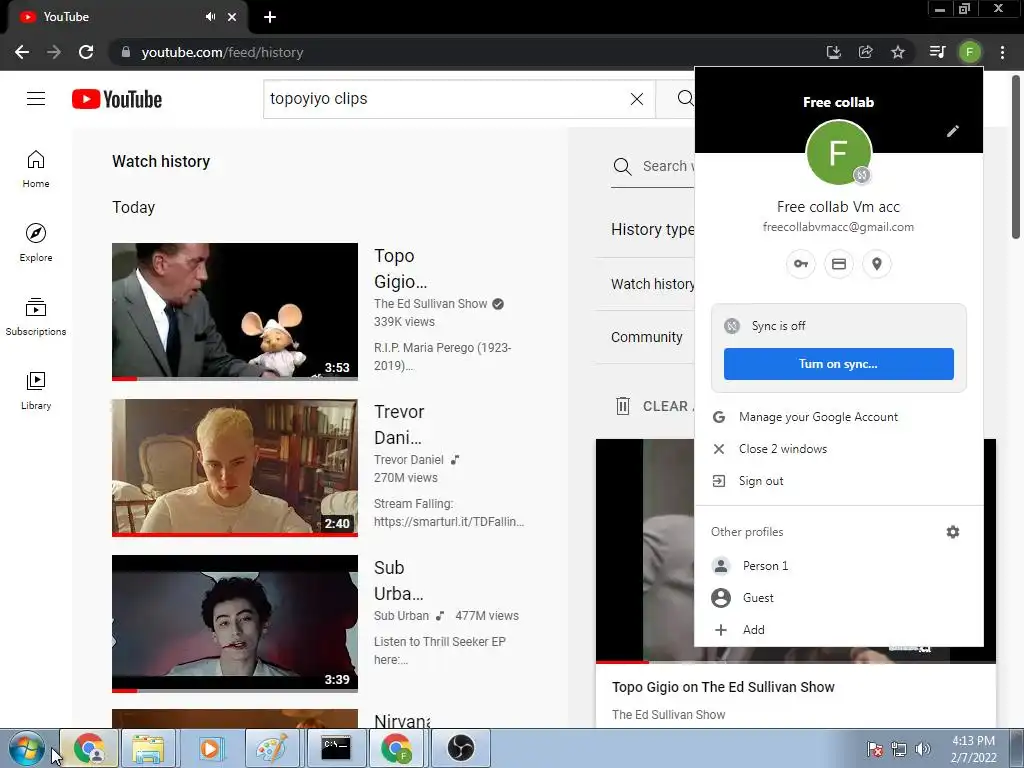Open Subscriptions in the sidebar
Screen dimensions: 1024x768
(x=36, y=317)
